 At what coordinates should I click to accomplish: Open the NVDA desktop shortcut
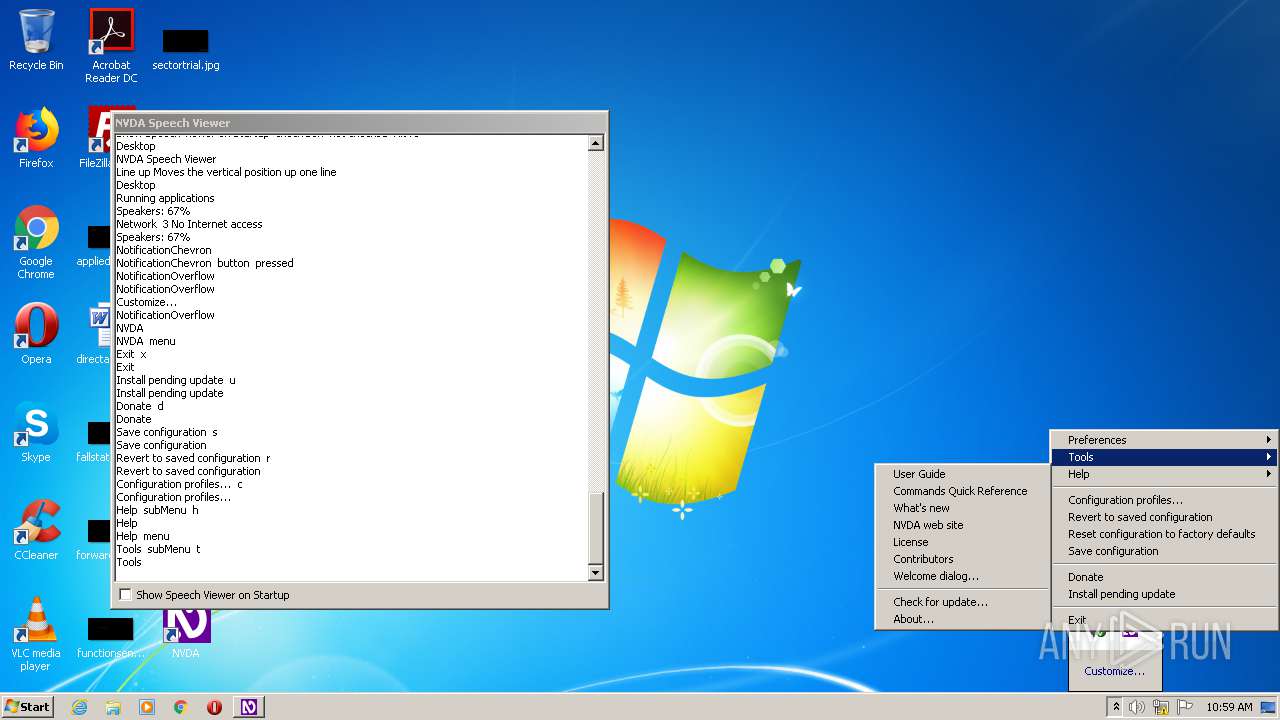click(186, 633)
